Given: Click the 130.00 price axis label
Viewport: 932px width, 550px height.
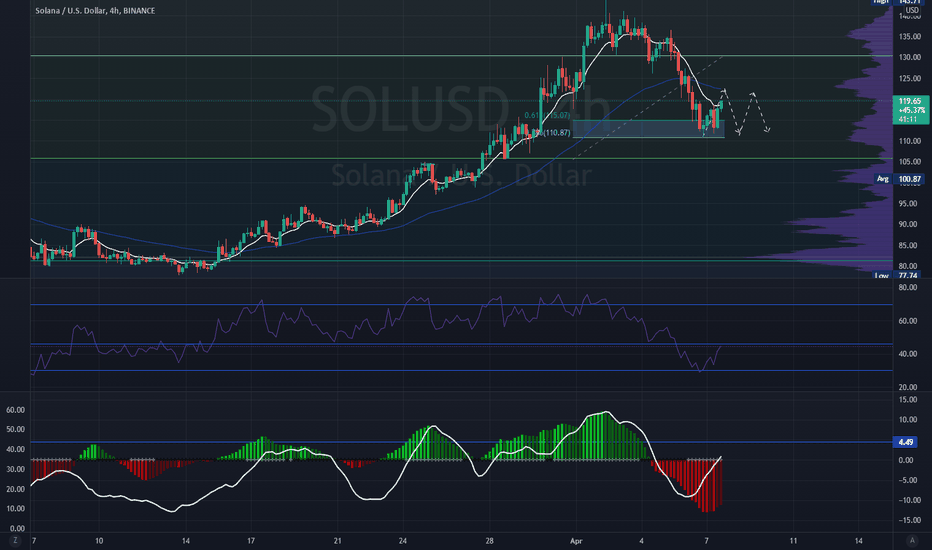Looking at the screenshot, I should (x=910, y=58).
